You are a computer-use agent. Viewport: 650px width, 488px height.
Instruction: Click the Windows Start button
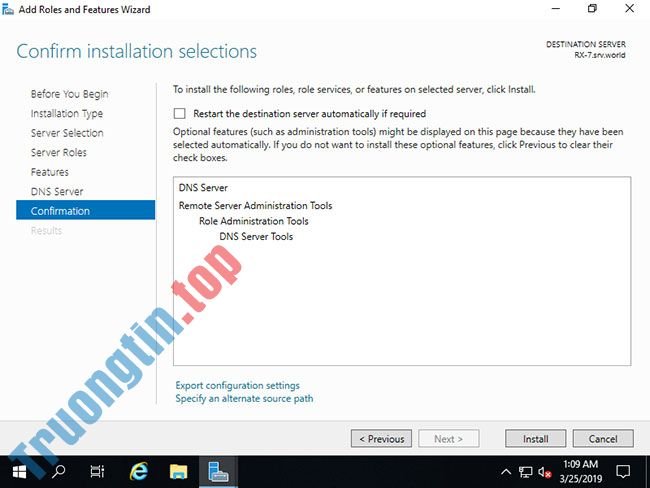19,472
